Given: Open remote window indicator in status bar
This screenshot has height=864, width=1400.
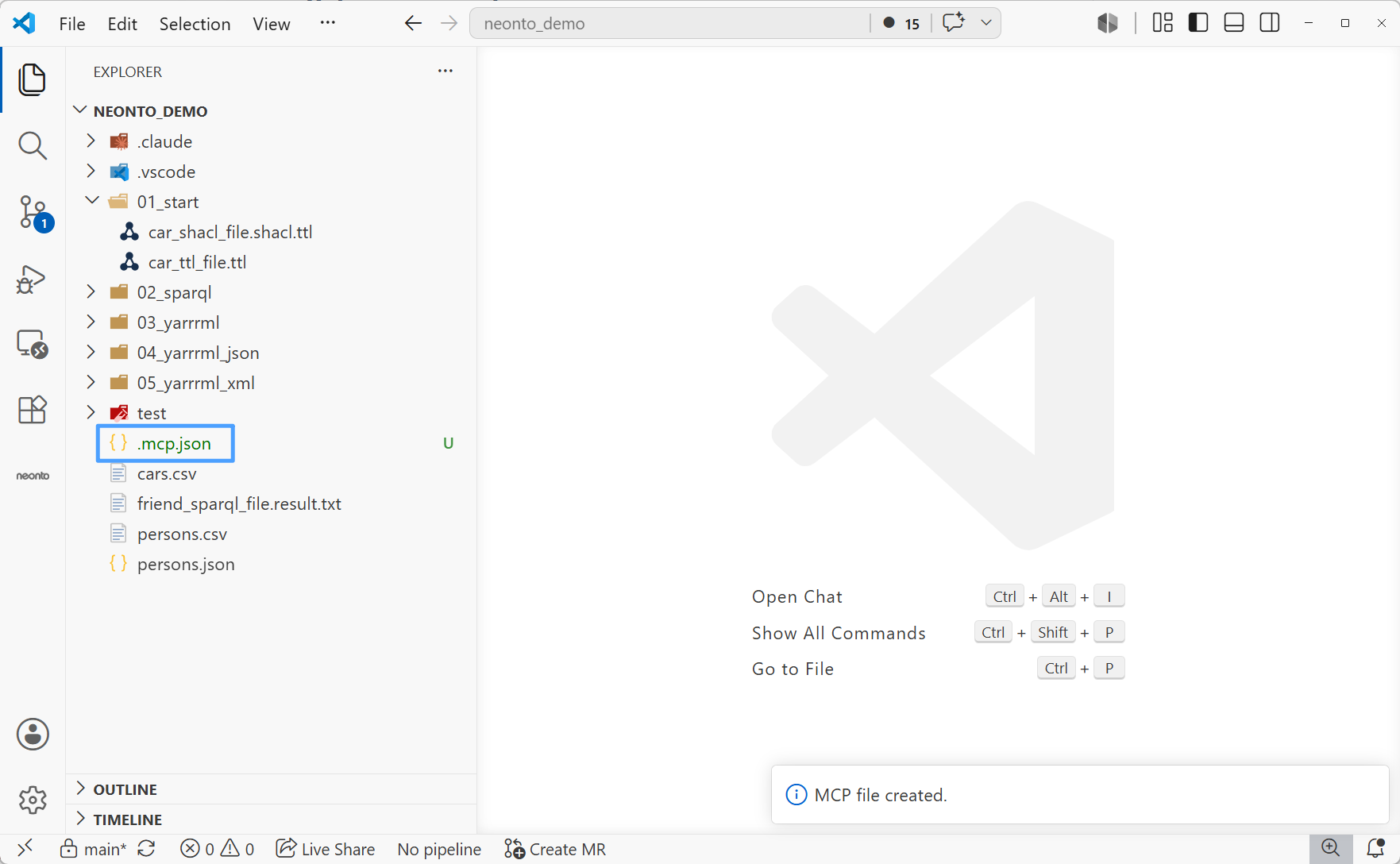Looking at the screenshot, I should [25, 849].
